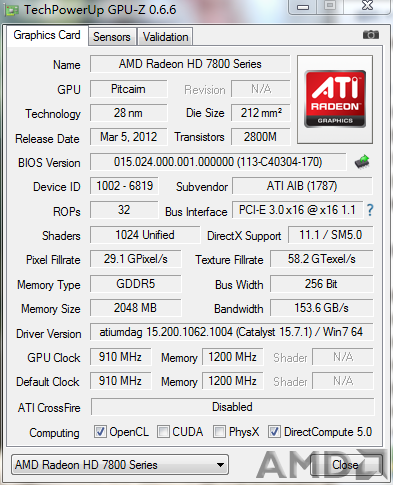Click the camera screenshot icon
This screenshot has width=393, height=485.
pyautogui.click(x=370, y=35)
